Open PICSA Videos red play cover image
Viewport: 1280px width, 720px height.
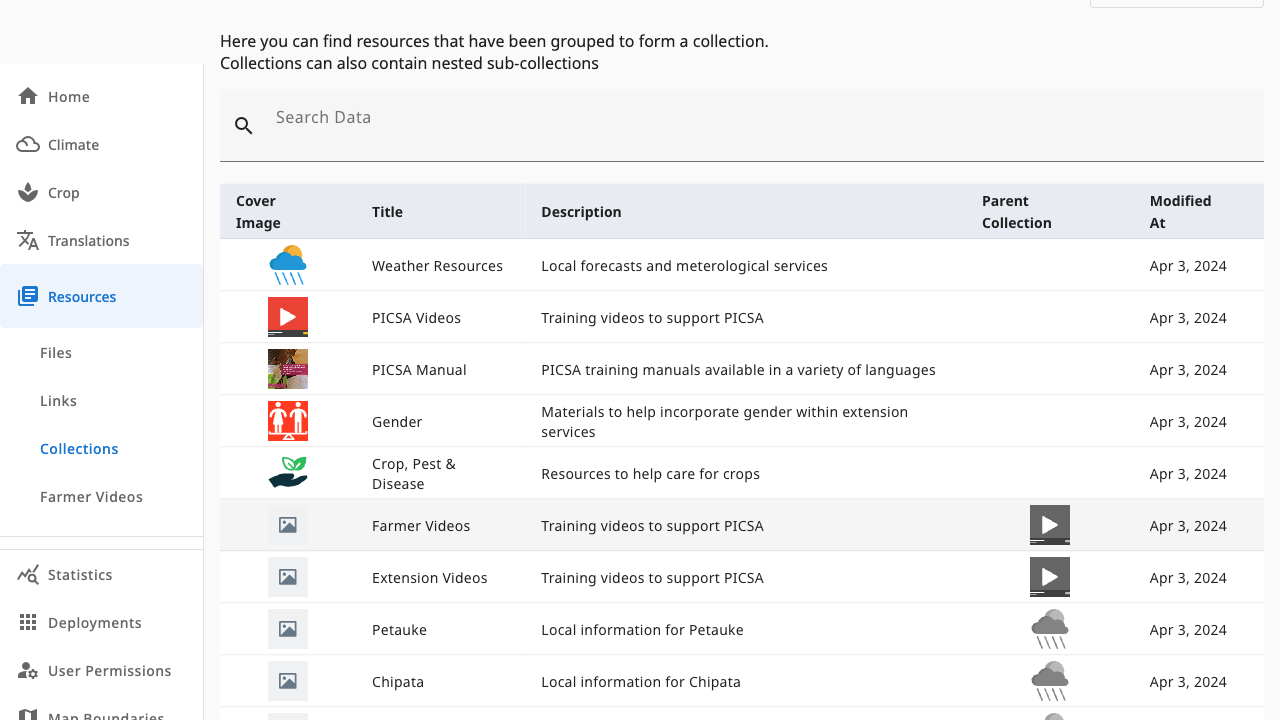pos(288,317)
